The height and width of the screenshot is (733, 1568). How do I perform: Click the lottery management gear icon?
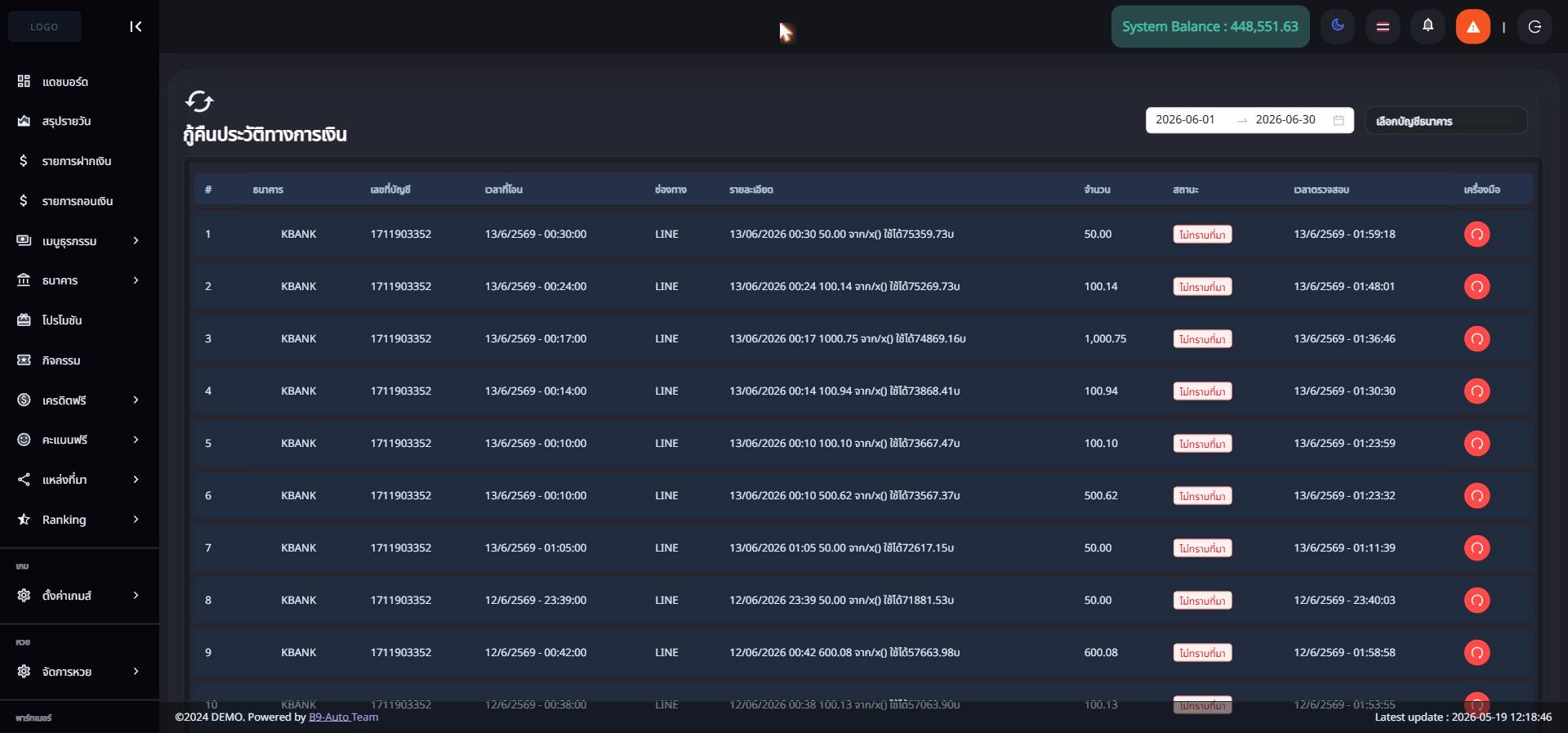24,671
